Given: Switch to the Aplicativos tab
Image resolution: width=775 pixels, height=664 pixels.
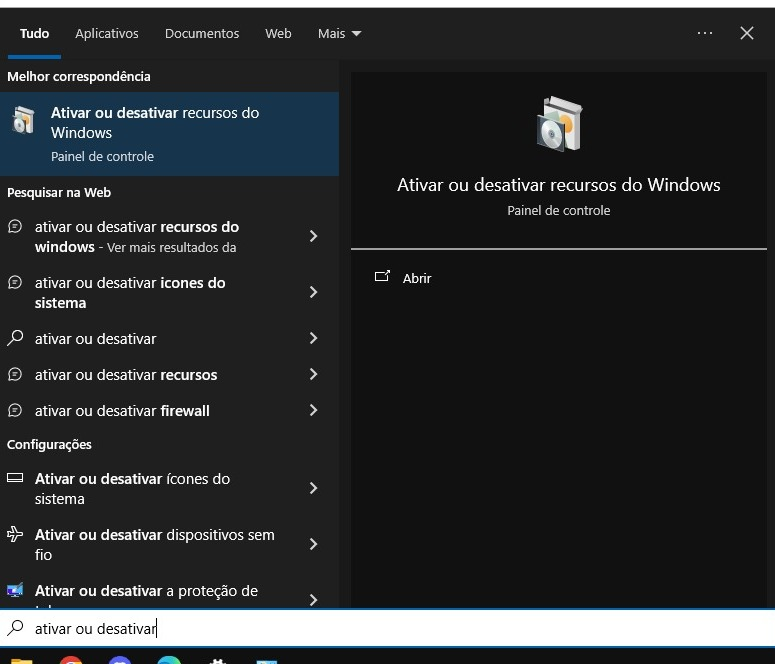Looking at the screenshot, I should (107, 34).
